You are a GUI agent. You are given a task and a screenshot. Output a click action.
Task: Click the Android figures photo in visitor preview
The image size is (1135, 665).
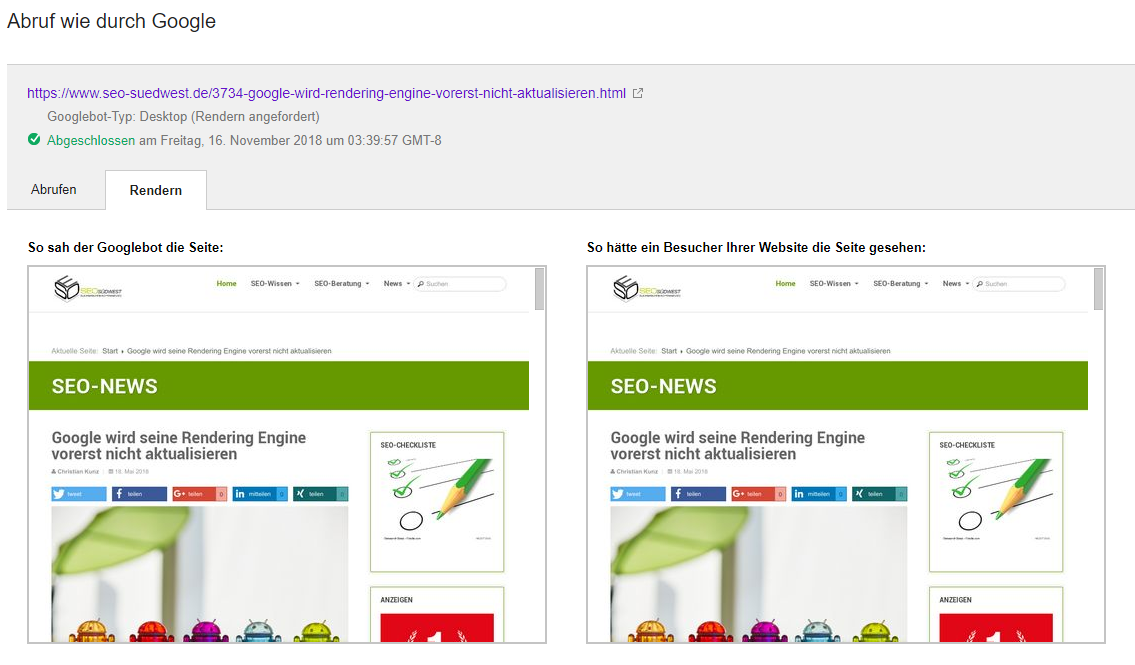(759, 574)
